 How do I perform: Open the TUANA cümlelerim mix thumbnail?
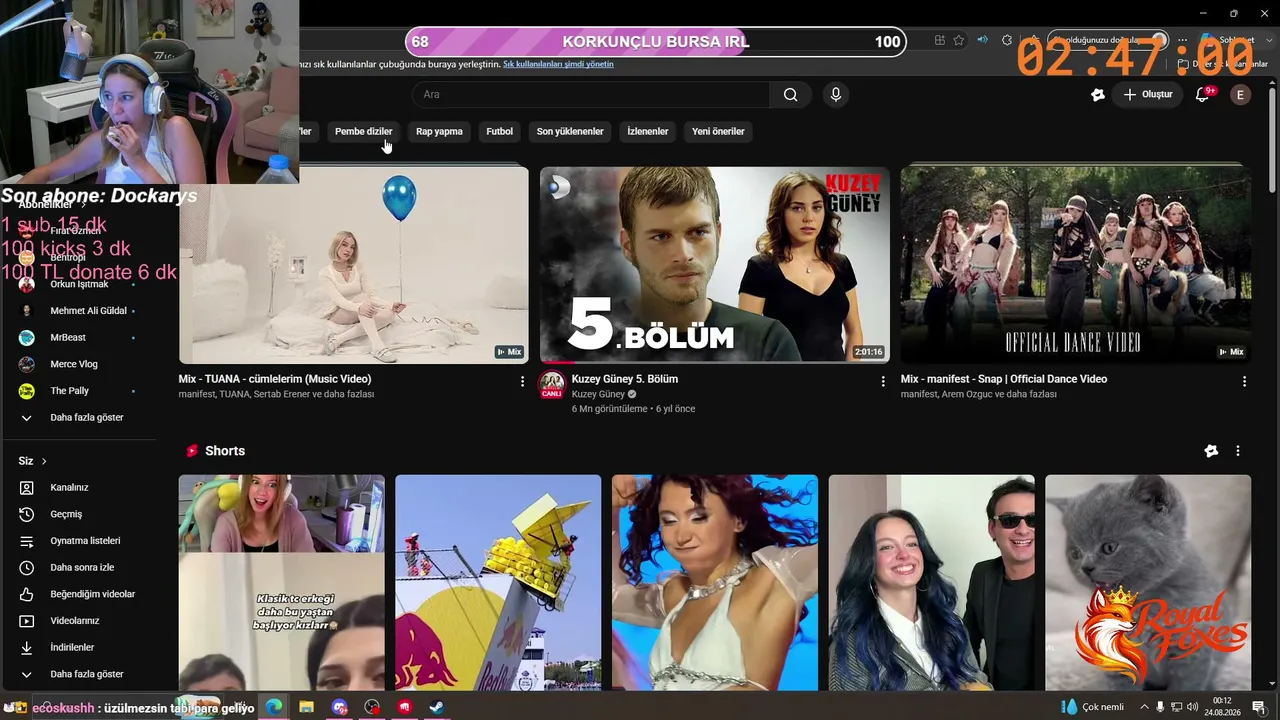[x=354, y=264]
